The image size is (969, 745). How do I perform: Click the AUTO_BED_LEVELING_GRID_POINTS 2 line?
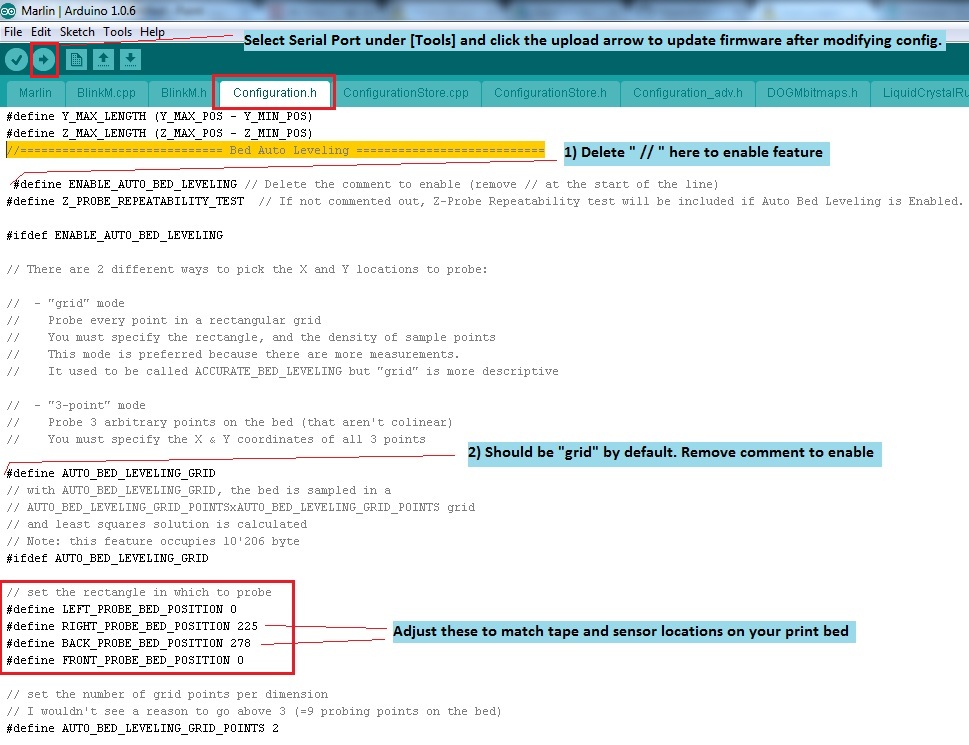(143, 728)
